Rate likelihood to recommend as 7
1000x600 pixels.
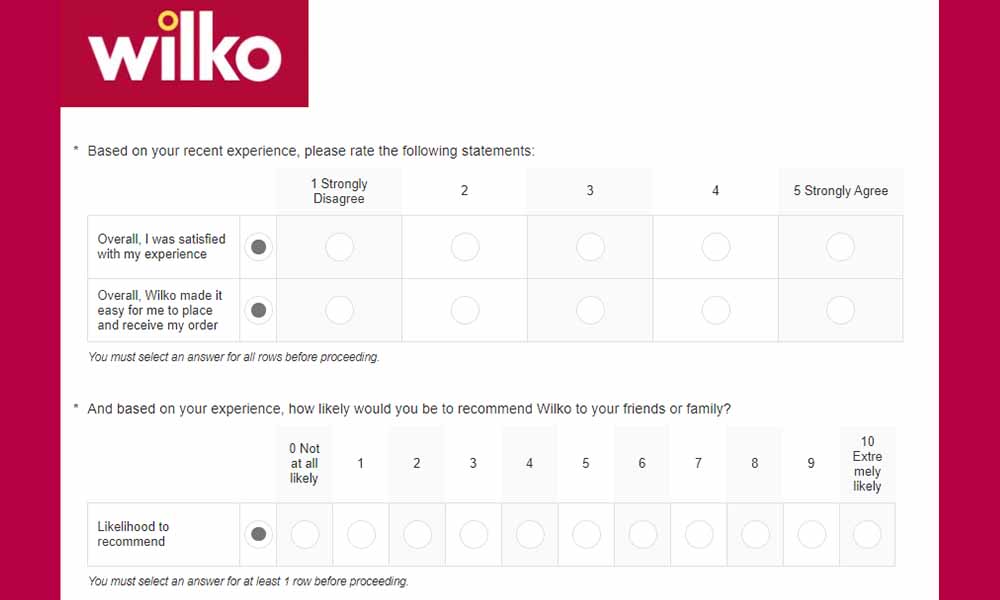tap(699, 534)
